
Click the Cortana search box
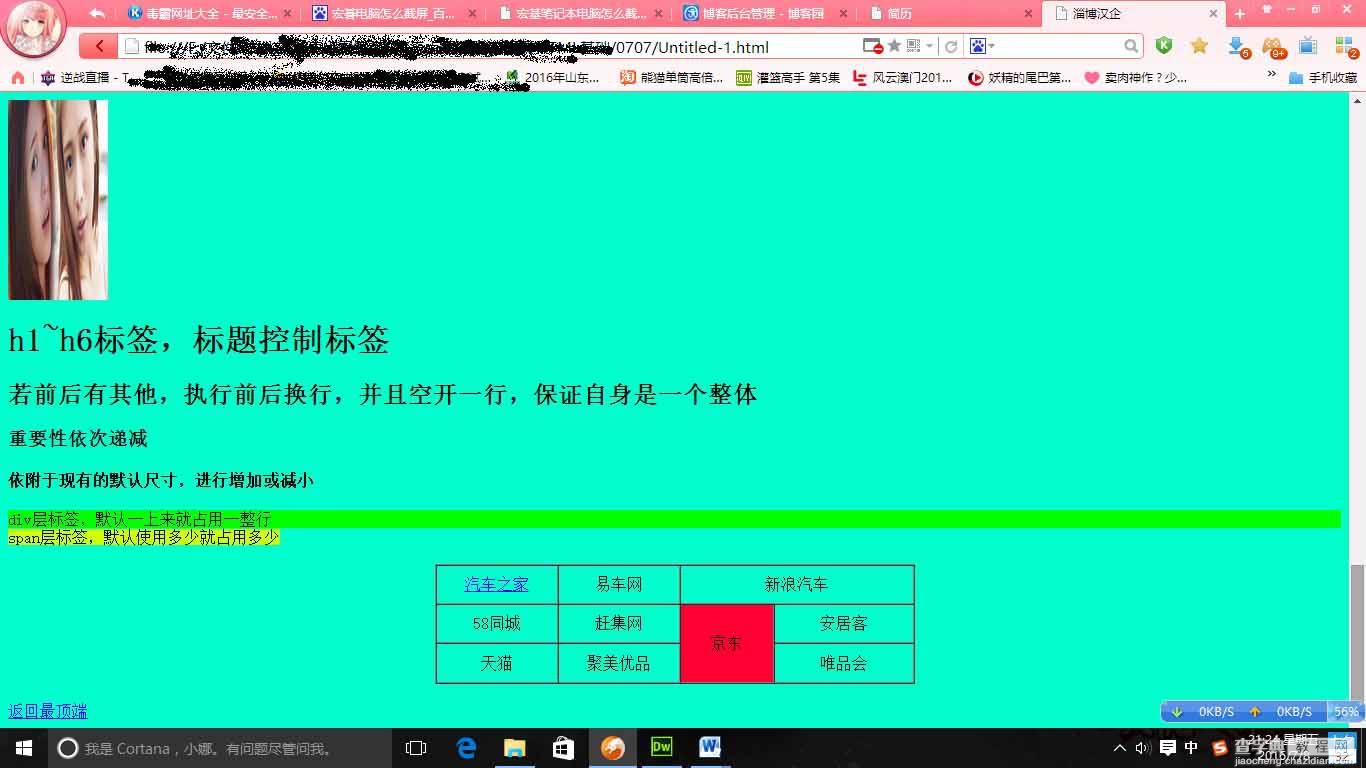click(220, 748)
